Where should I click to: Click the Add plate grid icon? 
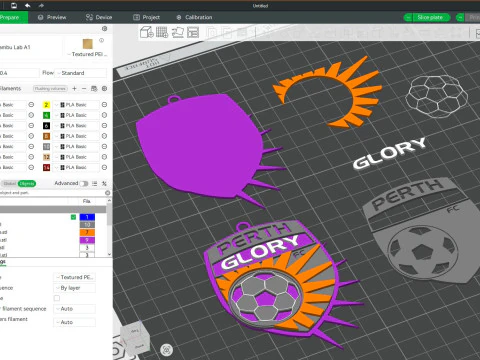[162, 32]
